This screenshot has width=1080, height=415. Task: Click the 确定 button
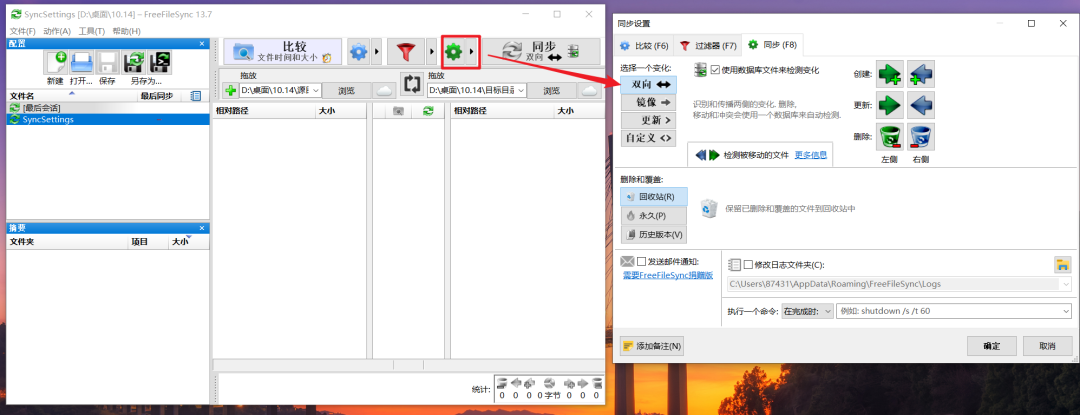[991, 345]
